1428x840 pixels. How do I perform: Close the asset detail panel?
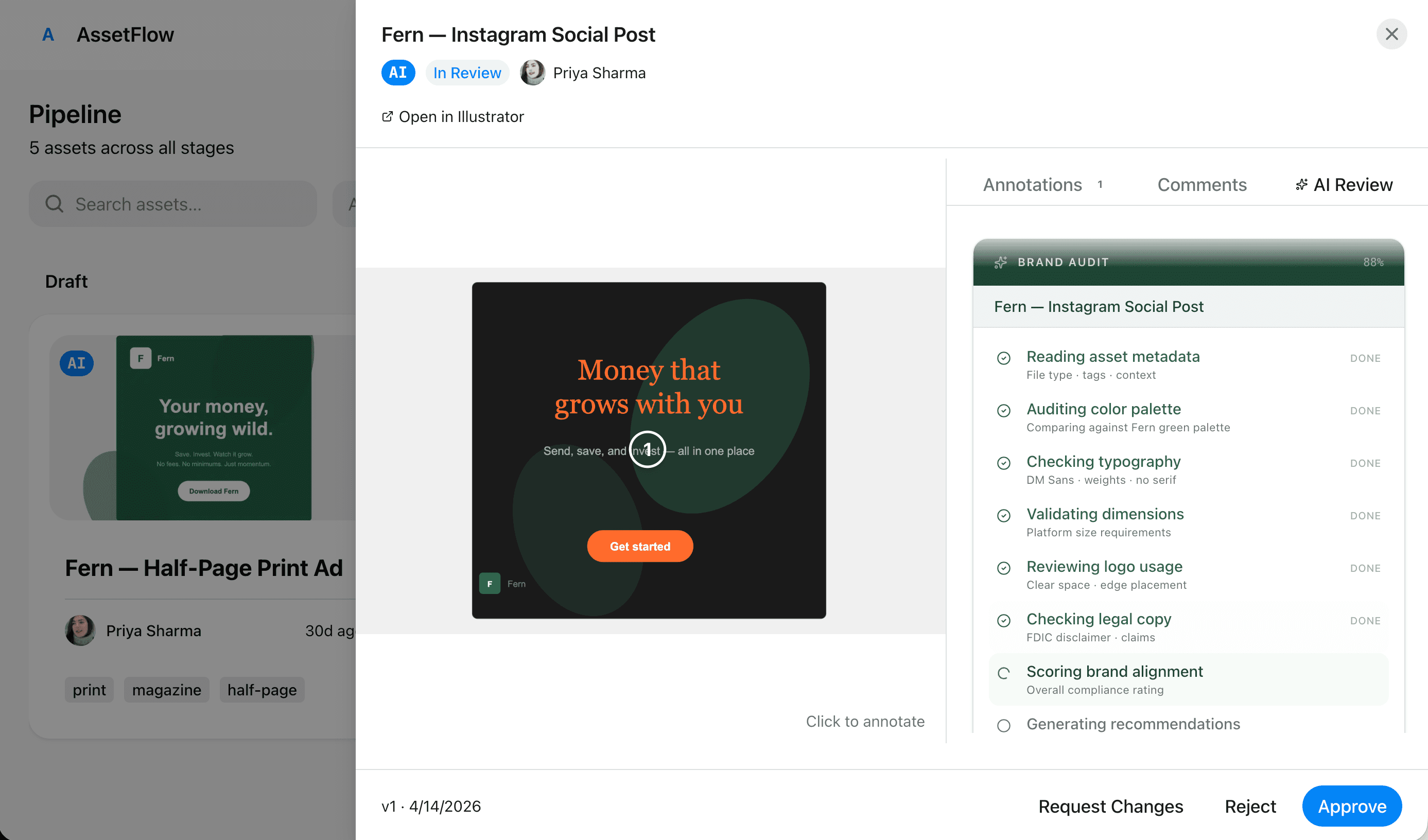pyautogui.click(x=1391, y=34)
